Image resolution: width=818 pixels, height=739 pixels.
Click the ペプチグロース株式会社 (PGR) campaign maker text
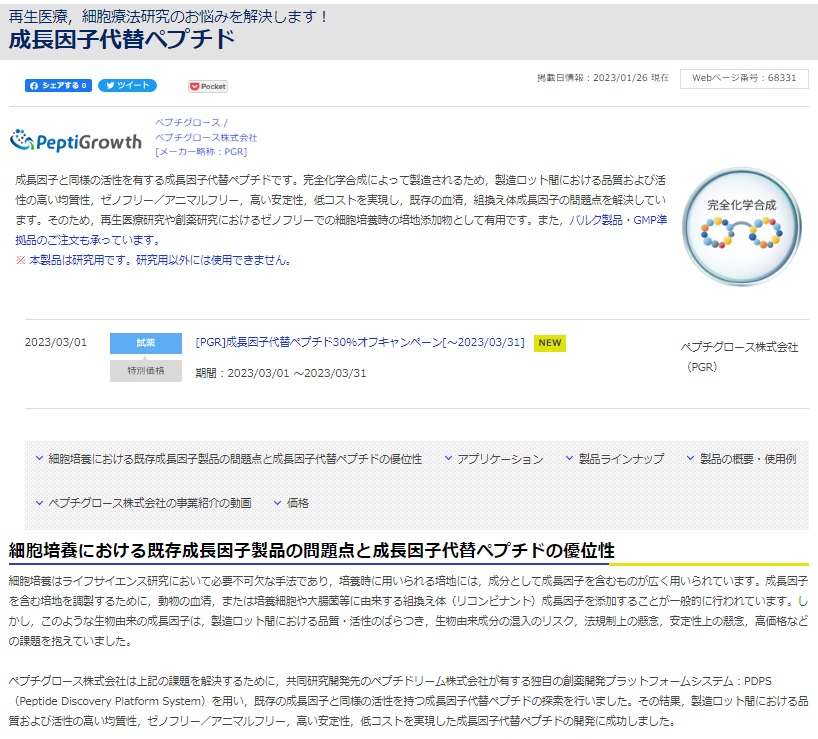(739, 357)
